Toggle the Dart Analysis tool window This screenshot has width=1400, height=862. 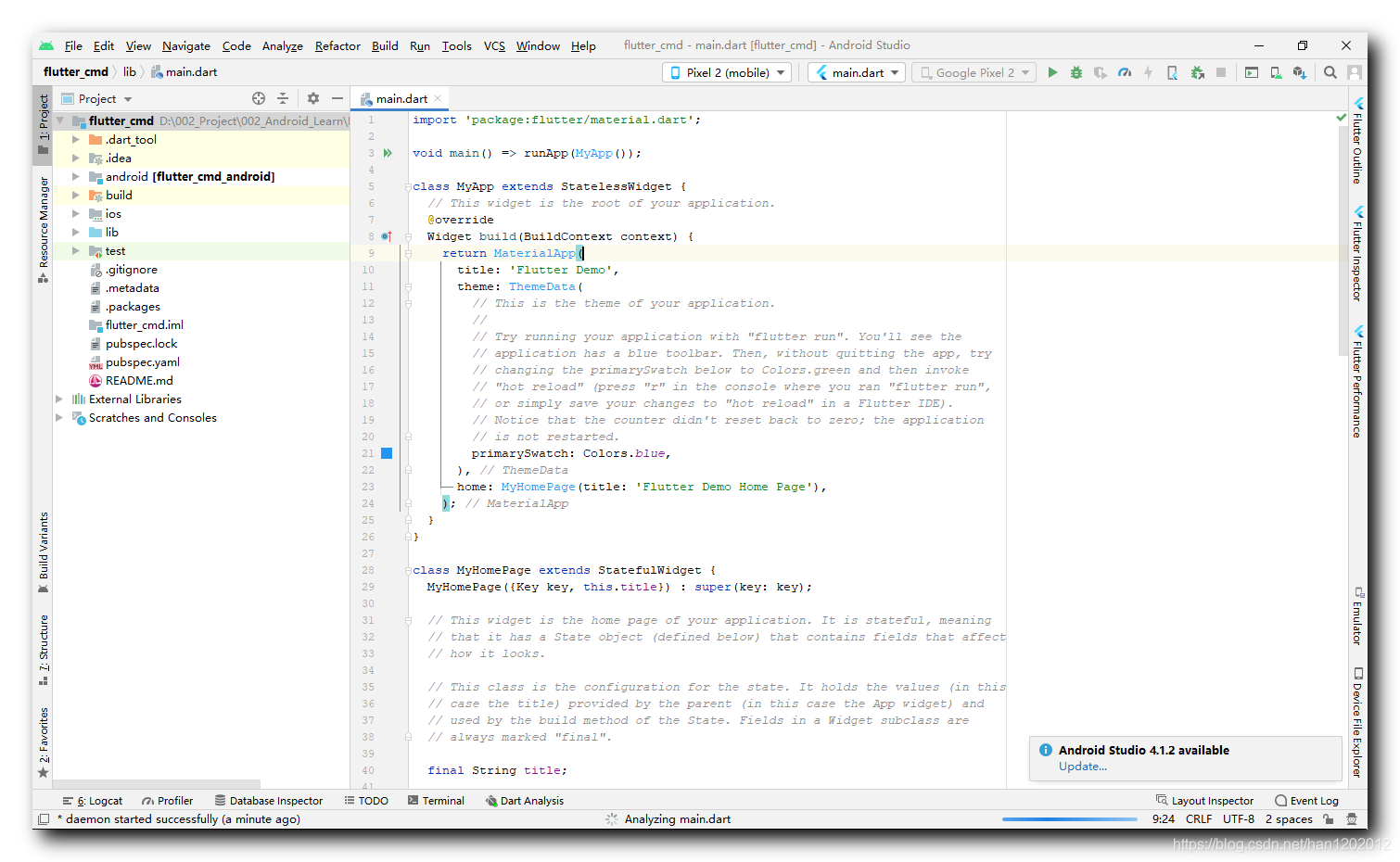524,801
